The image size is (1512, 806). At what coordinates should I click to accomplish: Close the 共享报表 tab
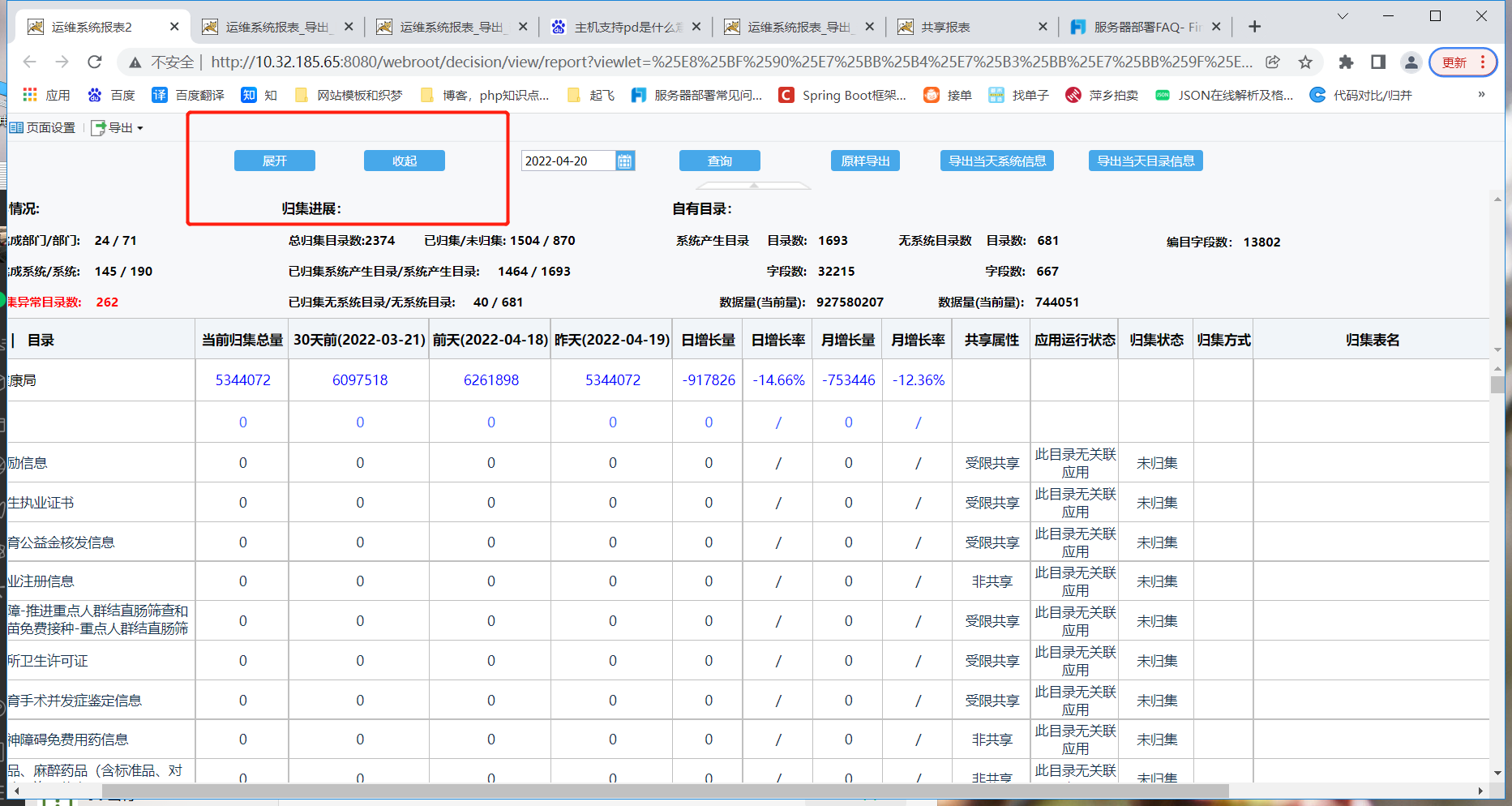[x=1043, y=27]
